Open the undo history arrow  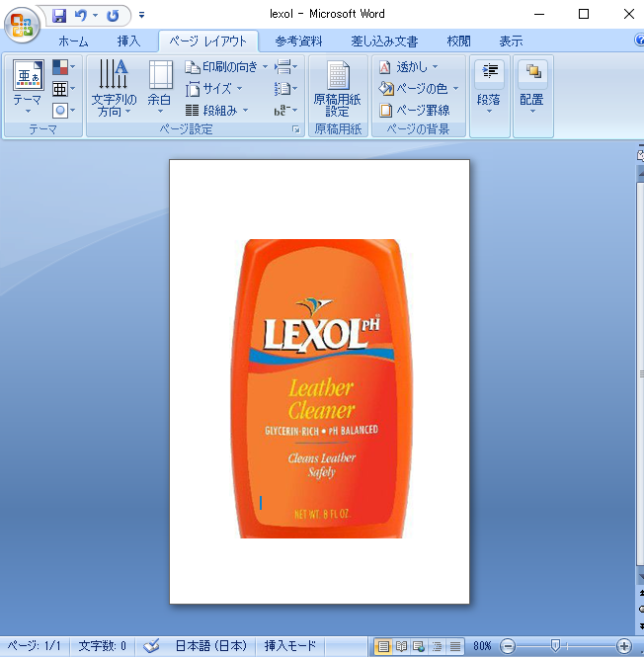tap(96, 16)
